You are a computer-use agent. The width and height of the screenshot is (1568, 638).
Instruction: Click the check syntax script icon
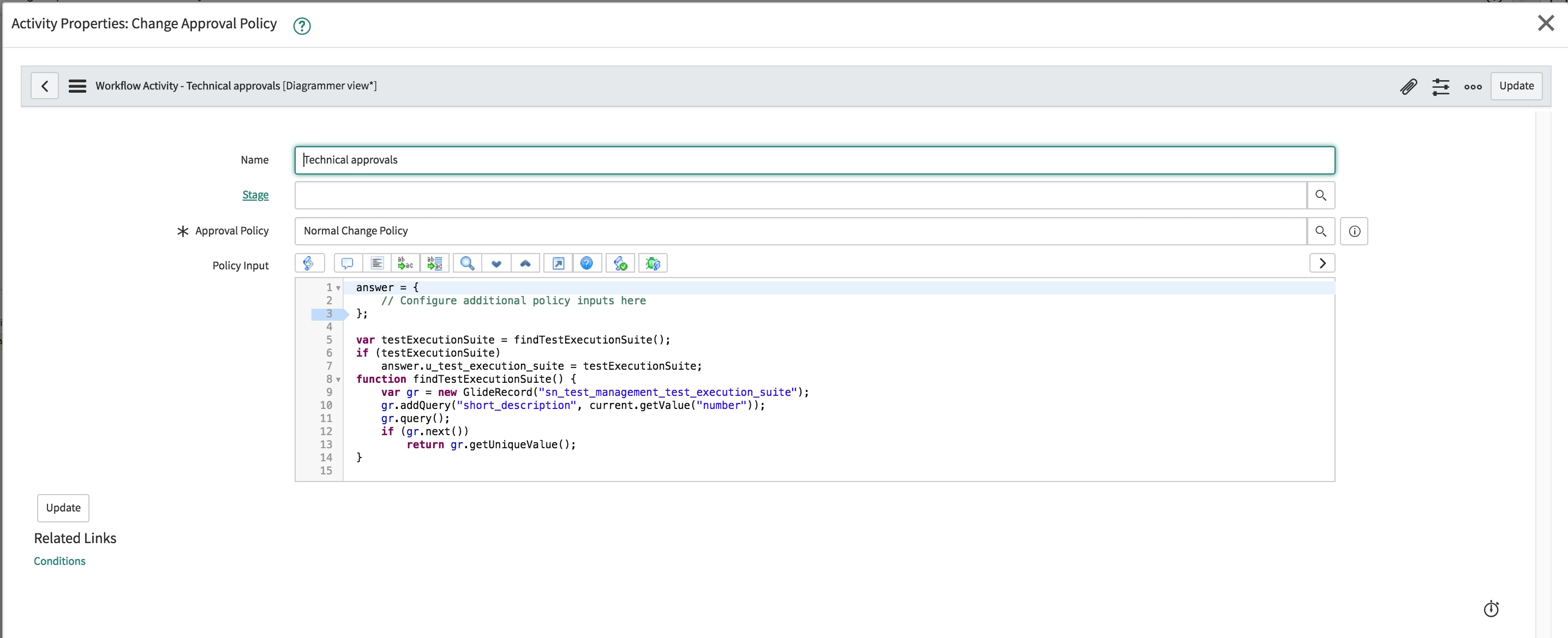click(x=620, y=263)
